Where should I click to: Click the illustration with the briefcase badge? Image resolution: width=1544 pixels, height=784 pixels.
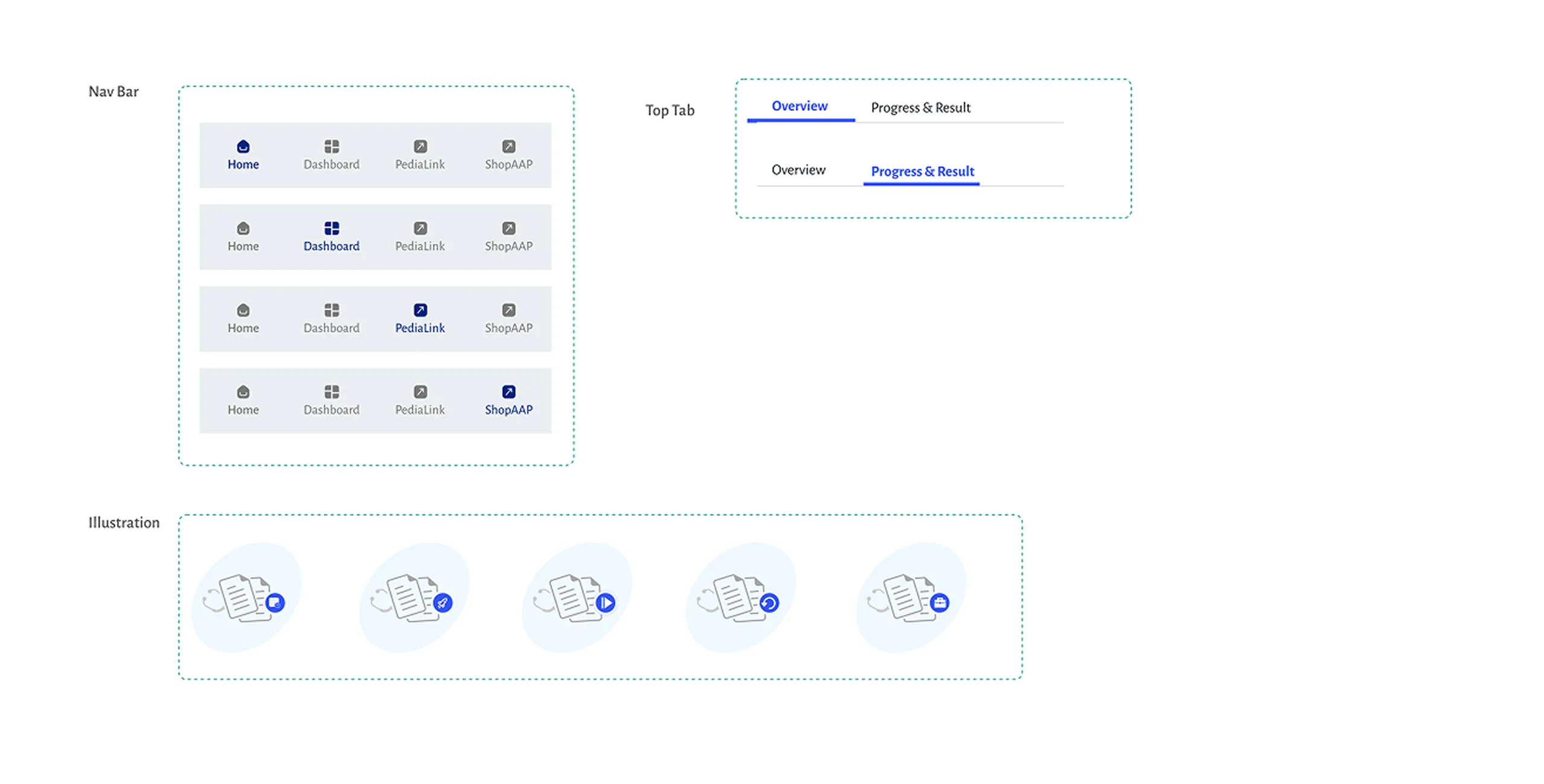[x=911, y=597]
